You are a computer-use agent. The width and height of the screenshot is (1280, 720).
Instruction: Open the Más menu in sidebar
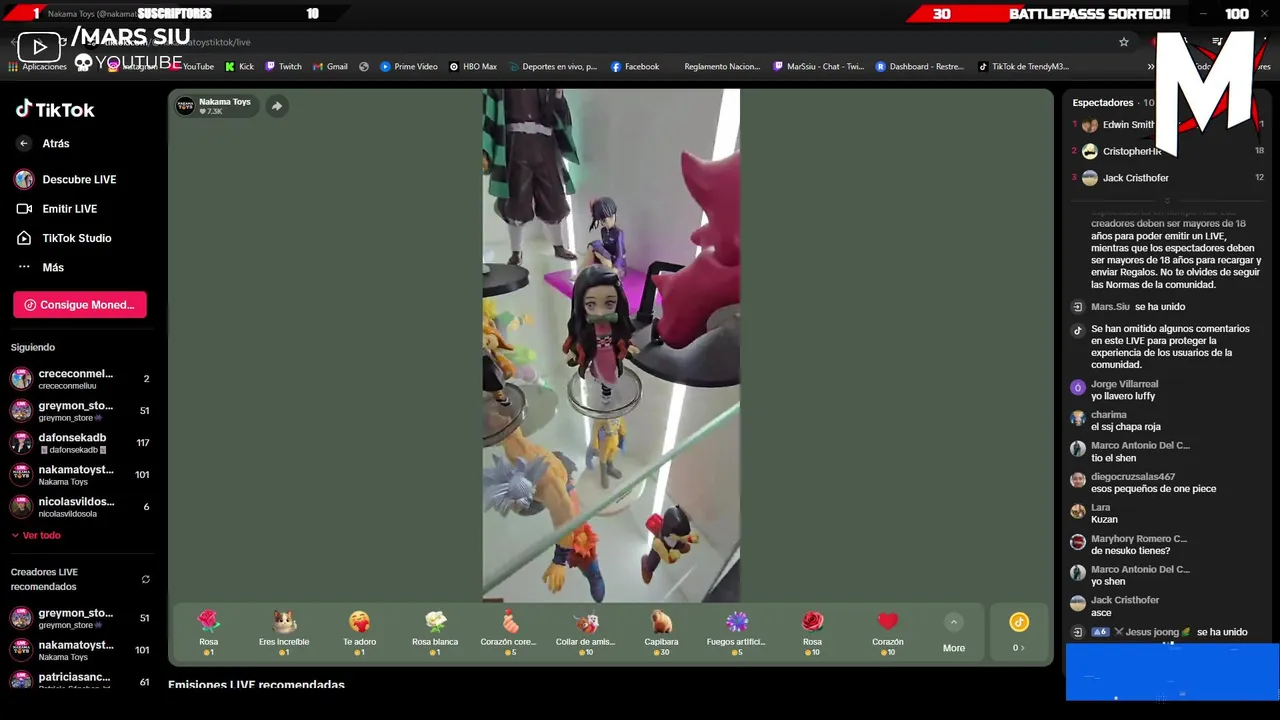click(x=40, y=268)
